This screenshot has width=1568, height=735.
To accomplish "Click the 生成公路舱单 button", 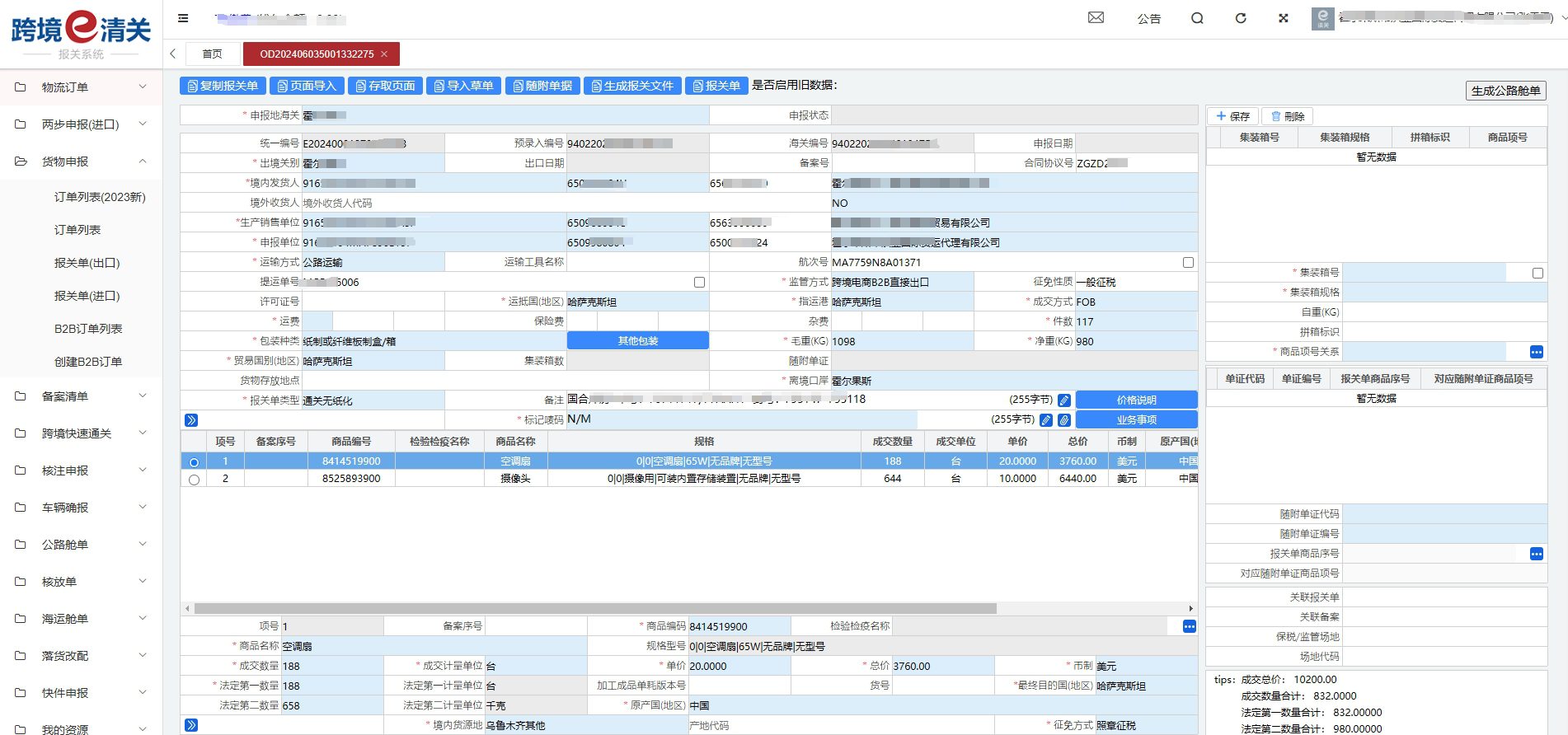I will (1505, 91).
